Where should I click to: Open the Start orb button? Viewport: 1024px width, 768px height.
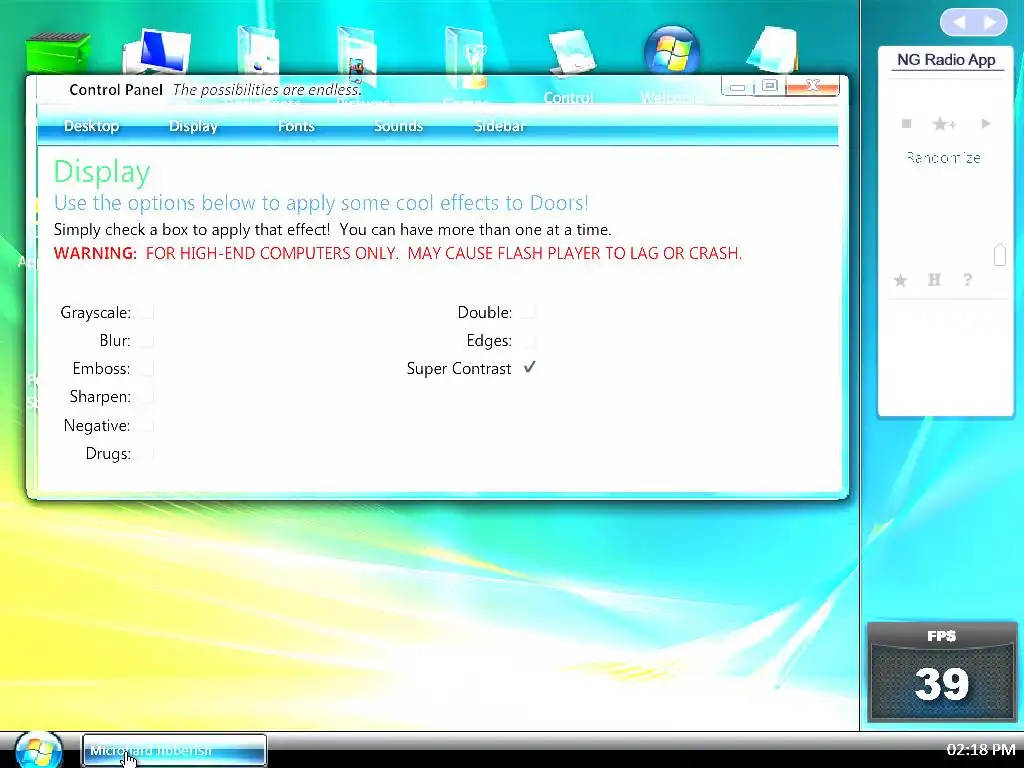click(39, 750)
